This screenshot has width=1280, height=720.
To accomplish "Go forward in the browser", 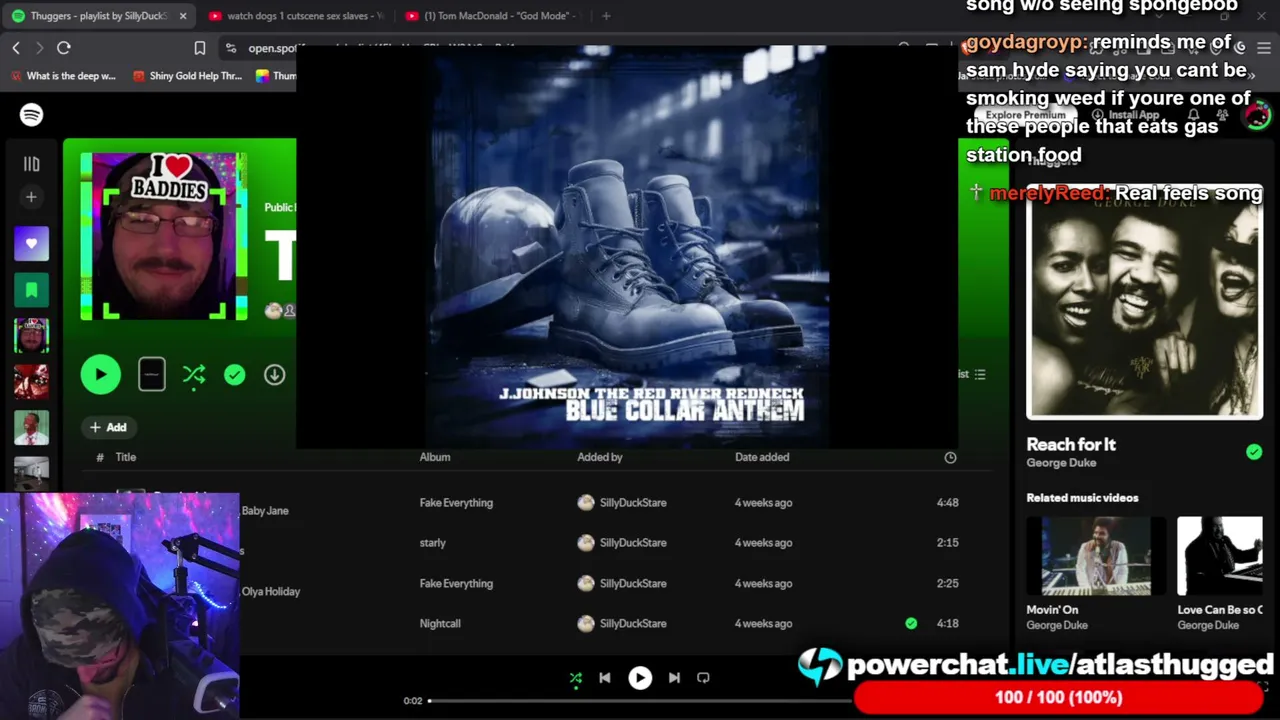I will [39, 48].
